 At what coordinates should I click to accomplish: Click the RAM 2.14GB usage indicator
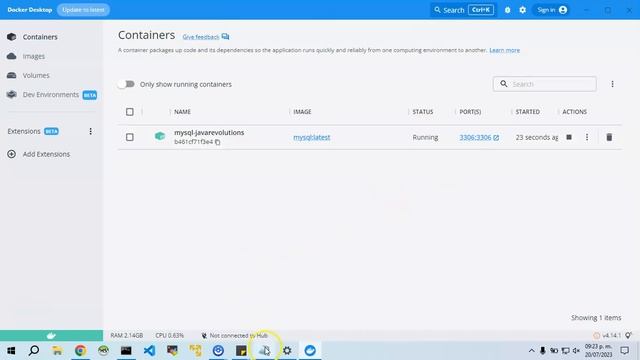click(127, 336)
